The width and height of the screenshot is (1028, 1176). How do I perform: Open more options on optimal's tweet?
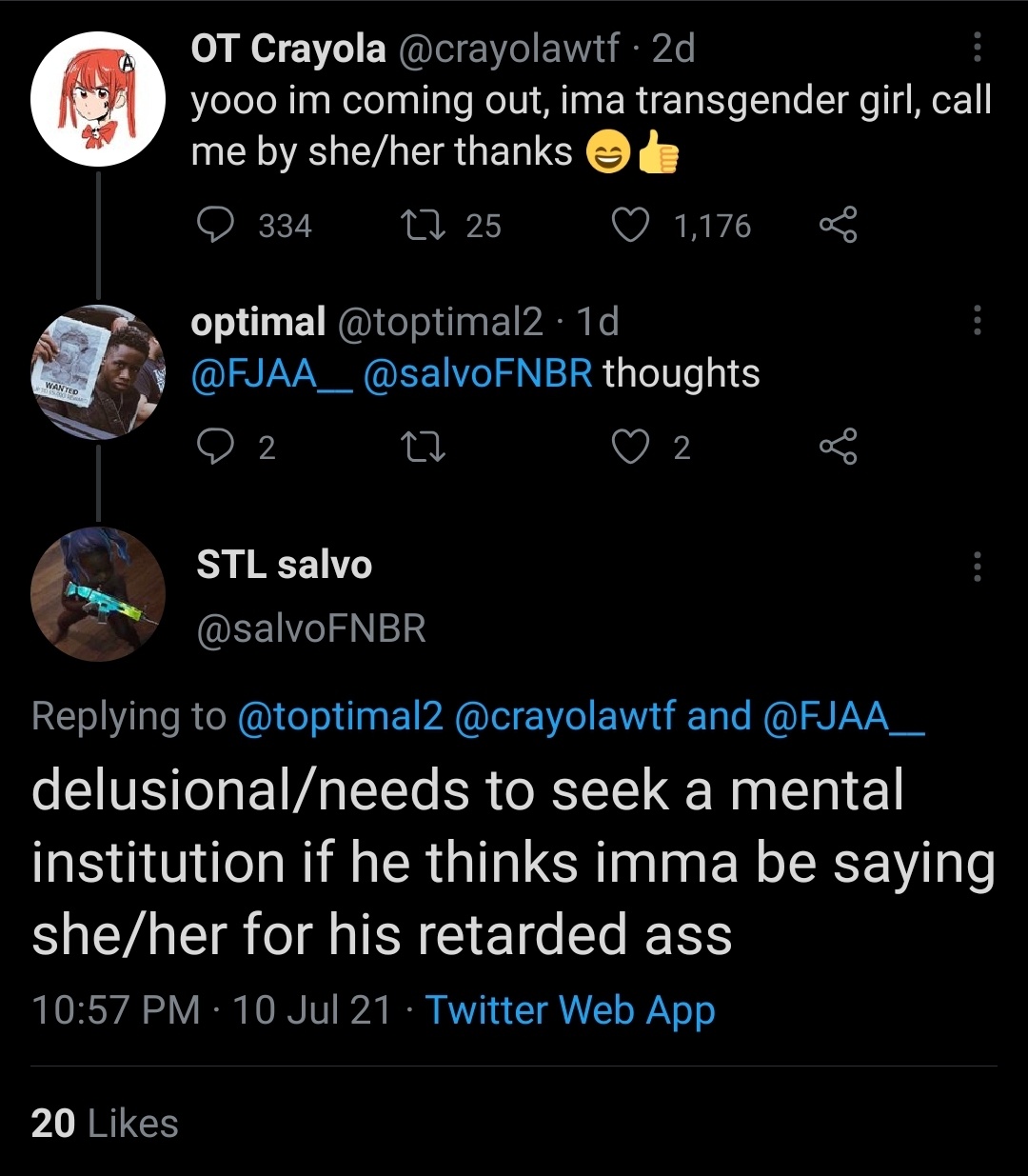click(977, 321)
